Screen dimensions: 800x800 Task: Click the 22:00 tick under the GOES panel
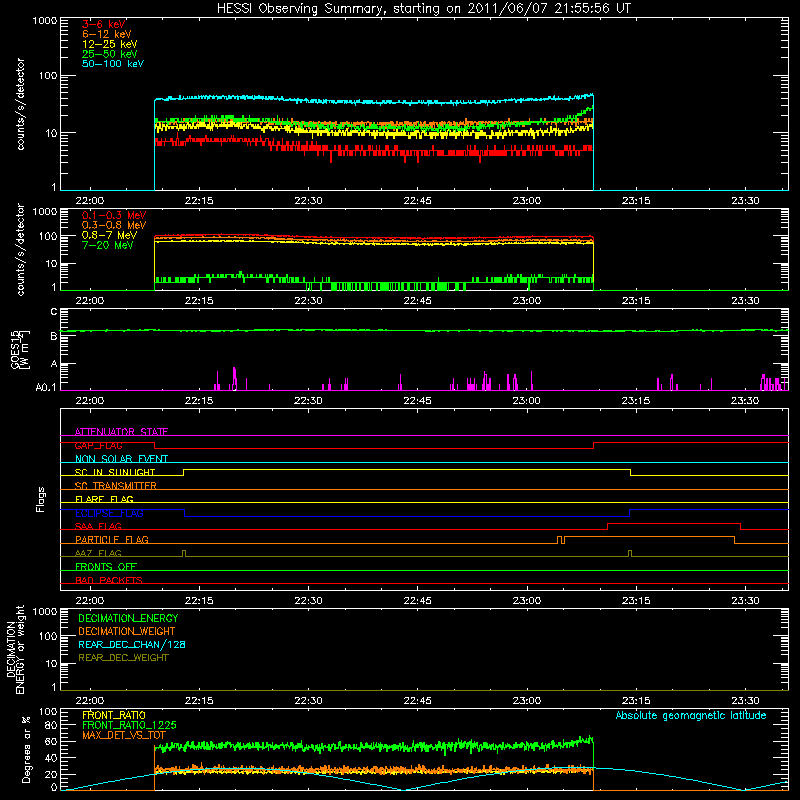click(90, 401)
